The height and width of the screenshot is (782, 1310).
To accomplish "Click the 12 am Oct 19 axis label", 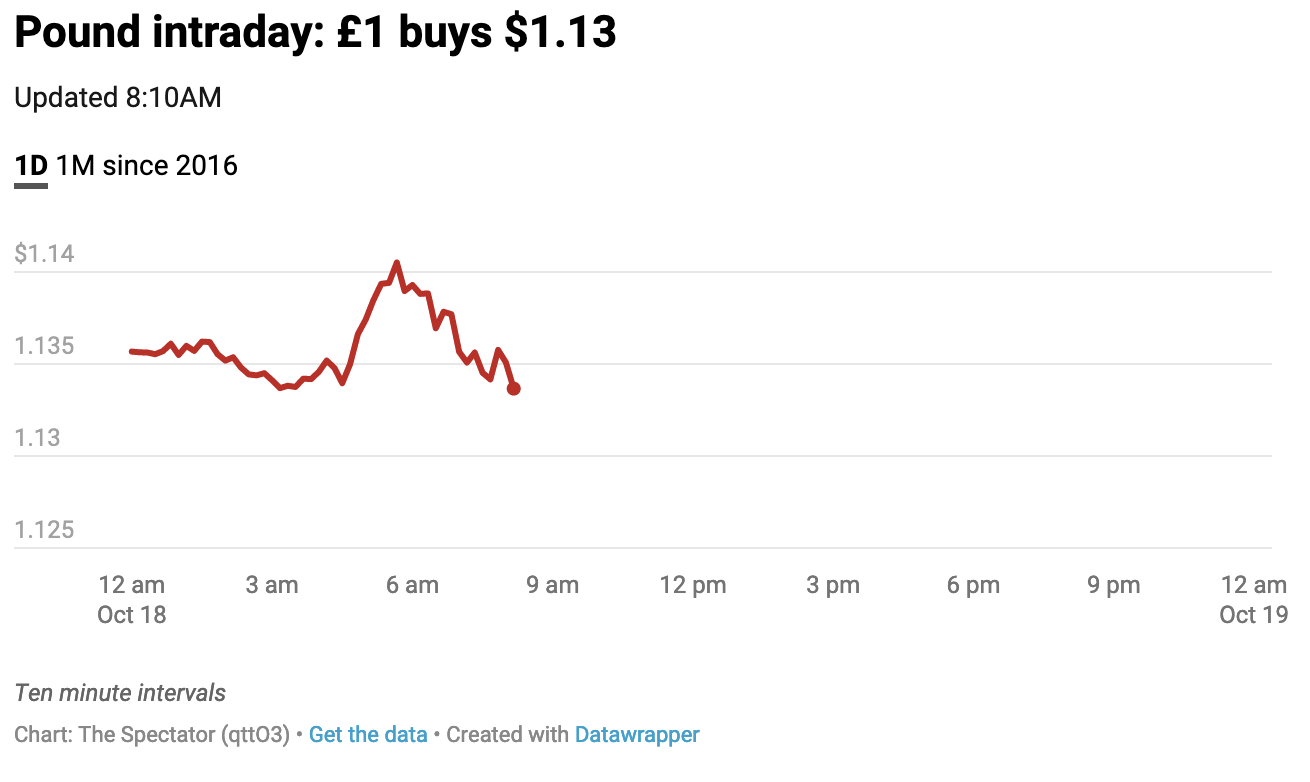I will tap(1254, 599).
